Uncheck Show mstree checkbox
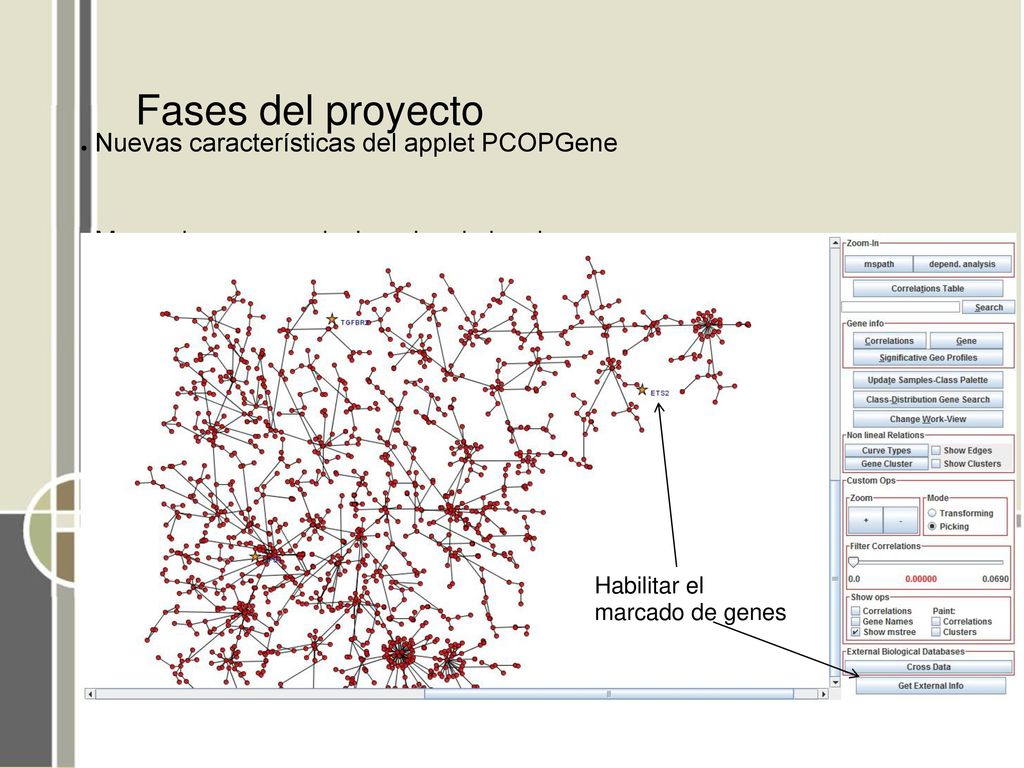1024x768 pixels. tap(856, 632)
